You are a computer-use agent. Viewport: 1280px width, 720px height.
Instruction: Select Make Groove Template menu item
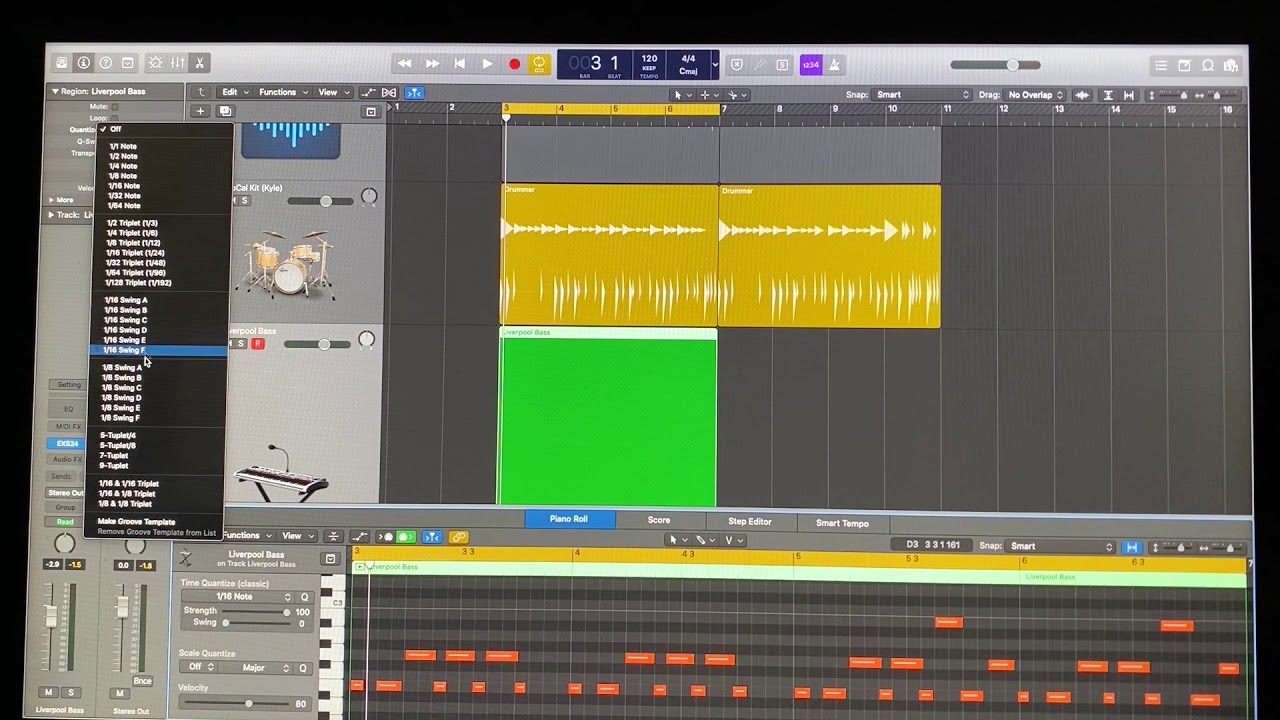[x=136, y=522]
